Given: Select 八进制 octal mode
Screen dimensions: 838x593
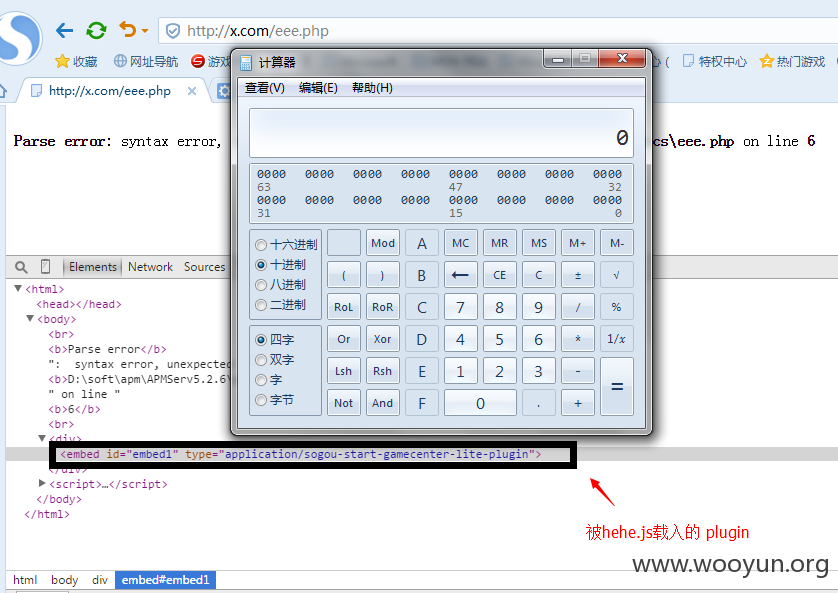Looking at the screenshot, I should pos(281,285).
